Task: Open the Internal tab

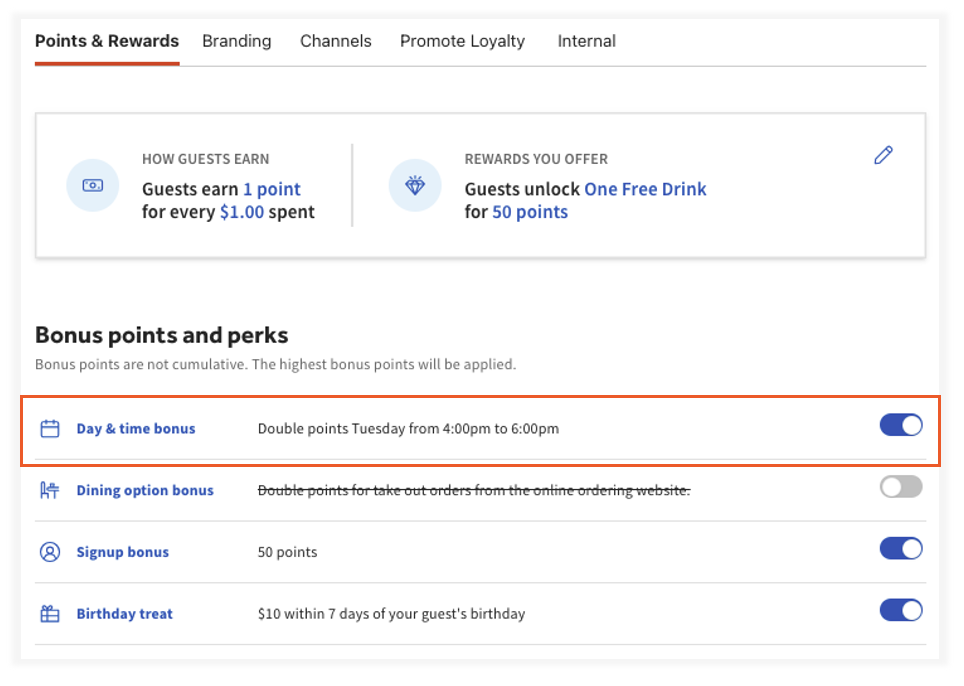Action: click(586, 41)
